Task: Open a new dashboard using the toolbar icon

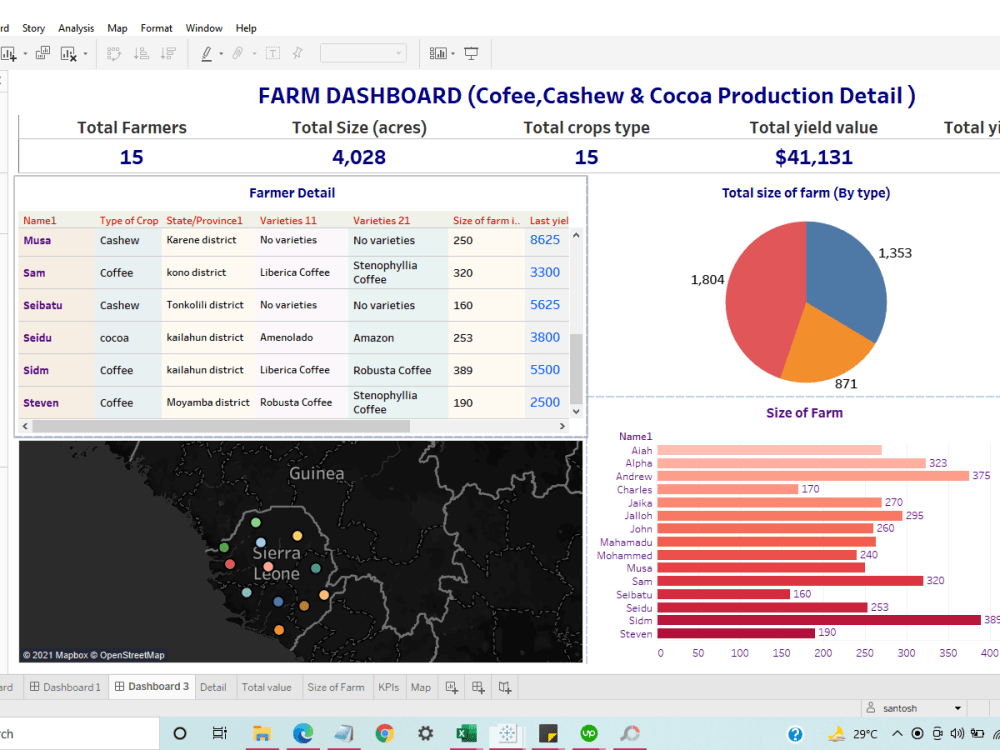Action: pyautogui.click(x=42, y=52)
